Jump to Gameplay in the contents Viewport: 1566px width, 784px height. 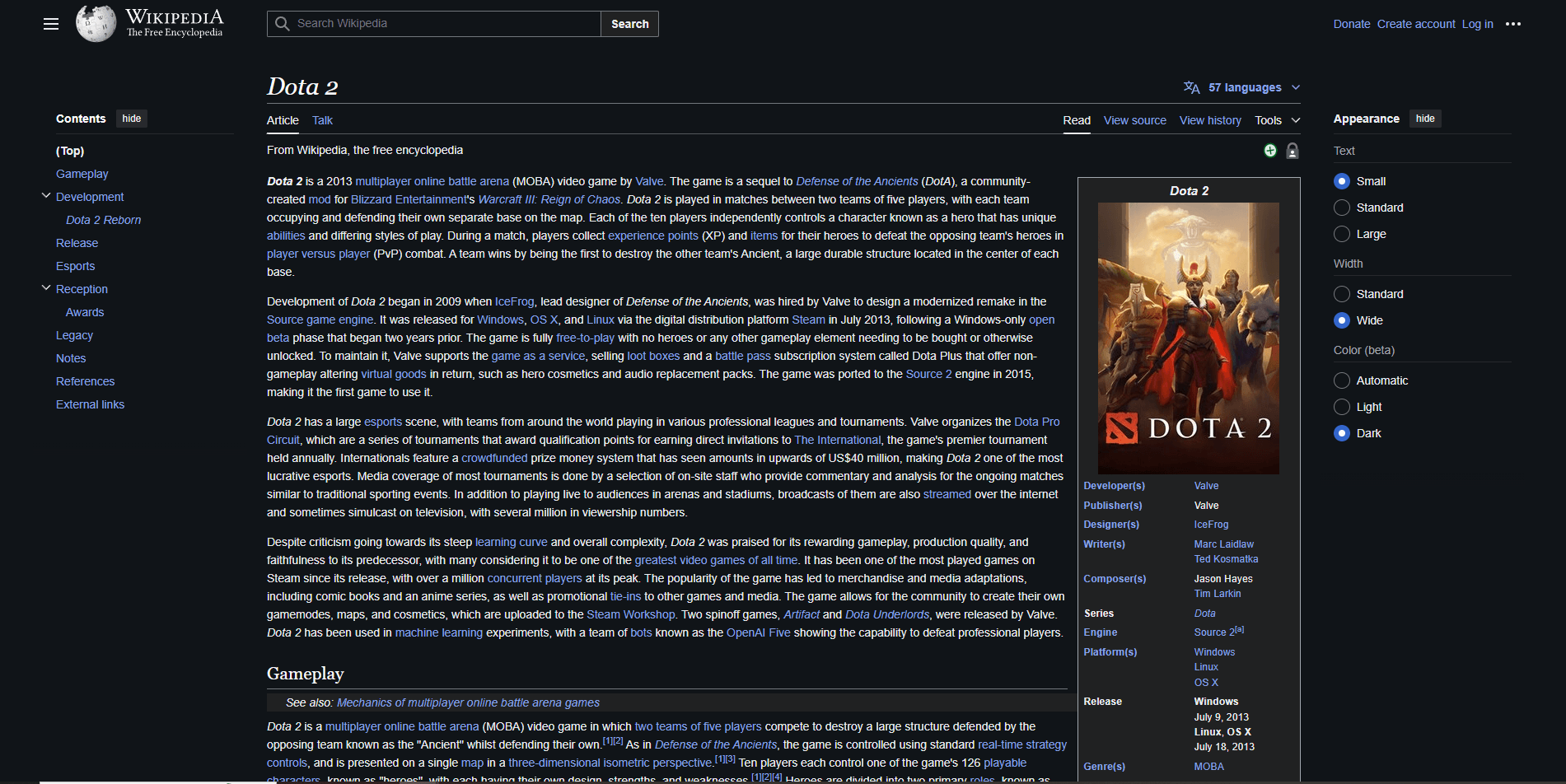[x=82, y=174]
